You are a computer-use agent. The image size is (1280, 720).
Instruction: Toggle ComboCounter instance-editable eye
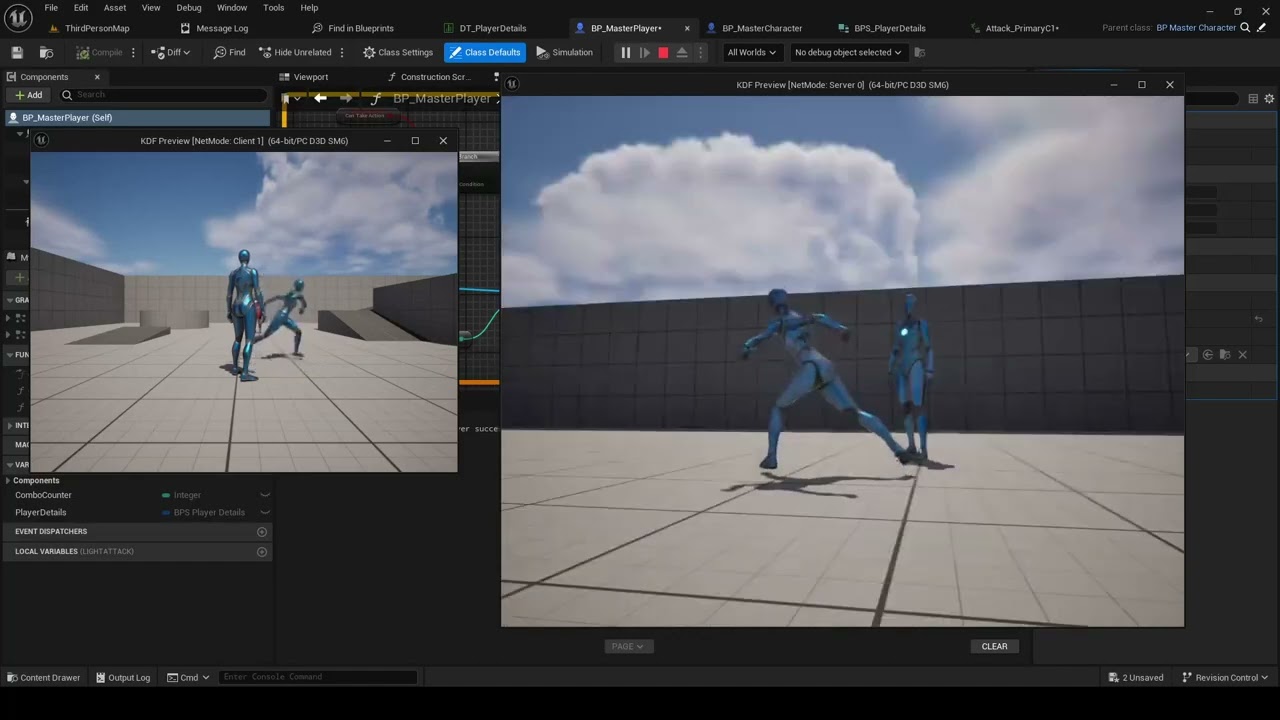point(265,495)
